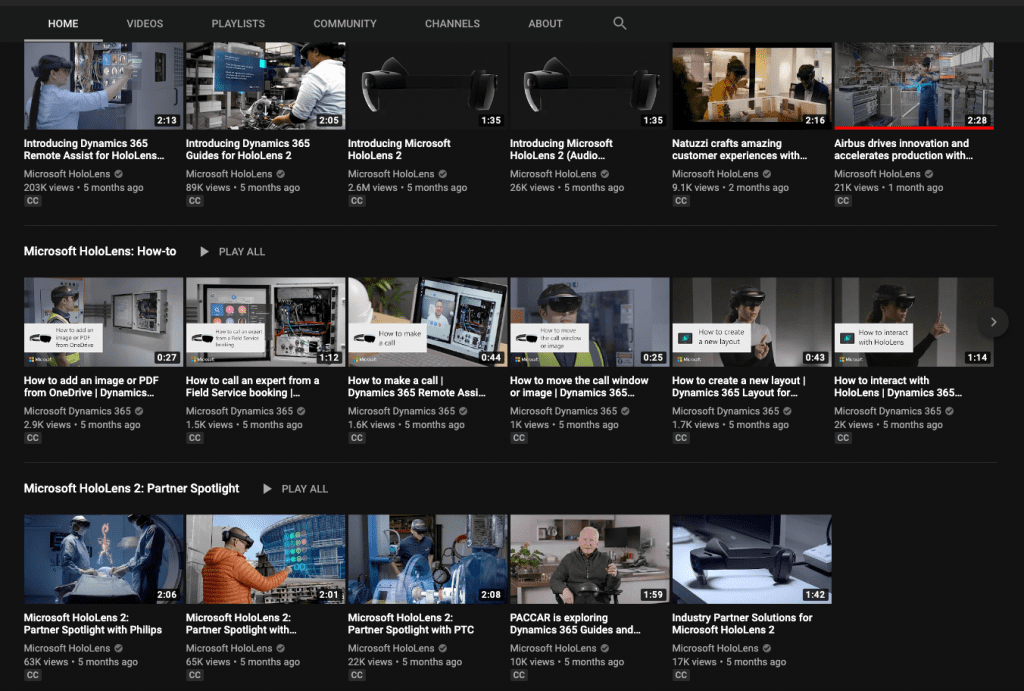
Task: Click Microsoft Dynamics 365 channel under OneDrive video
Action: click(77, 411)
